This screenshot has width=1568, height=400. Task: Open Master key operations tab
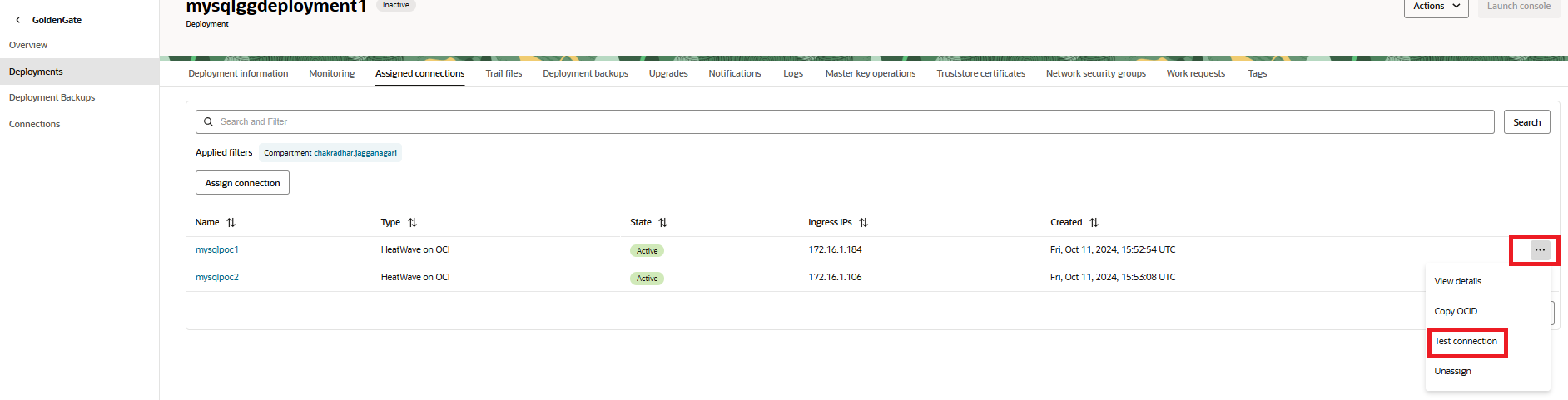(871, 73)
